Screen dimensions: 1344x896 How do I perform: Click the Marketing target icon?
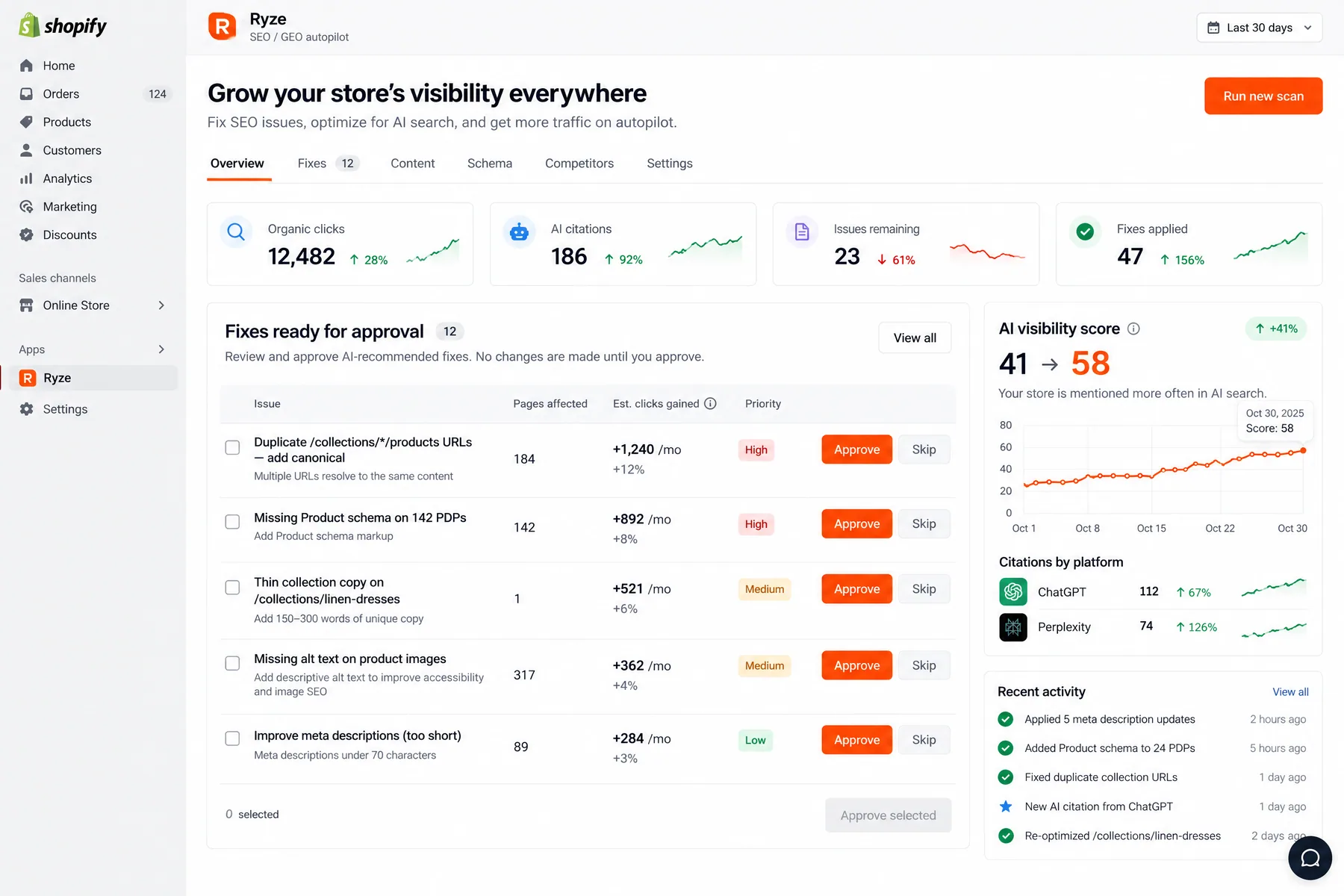coord(26,207)
